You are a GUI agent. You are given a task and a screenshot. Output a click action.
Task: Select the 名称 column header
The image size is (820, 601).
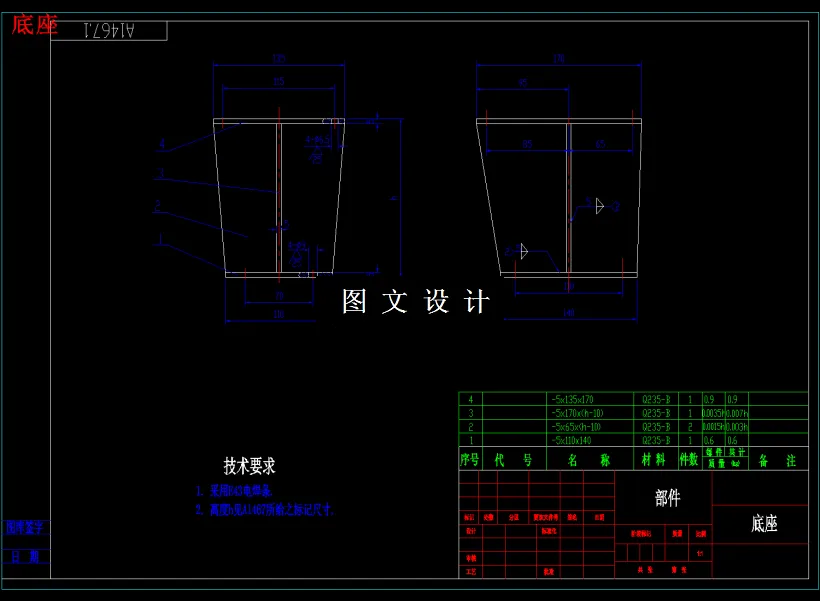coord(590,460)
